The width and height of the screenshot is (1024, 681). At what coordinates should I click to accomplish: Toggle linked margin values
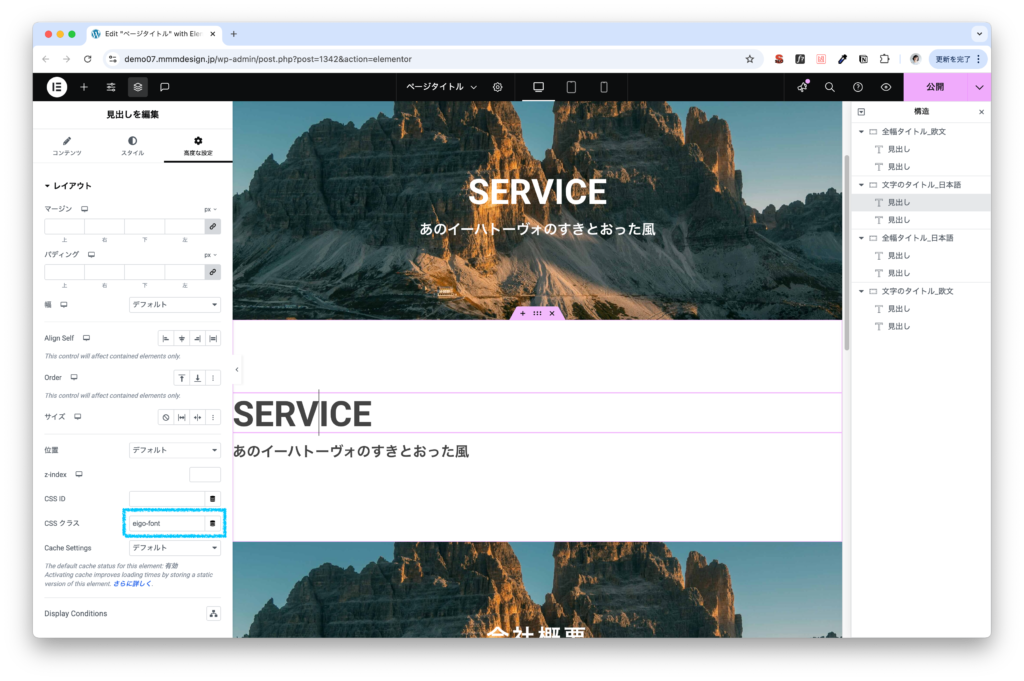(212, 227)
